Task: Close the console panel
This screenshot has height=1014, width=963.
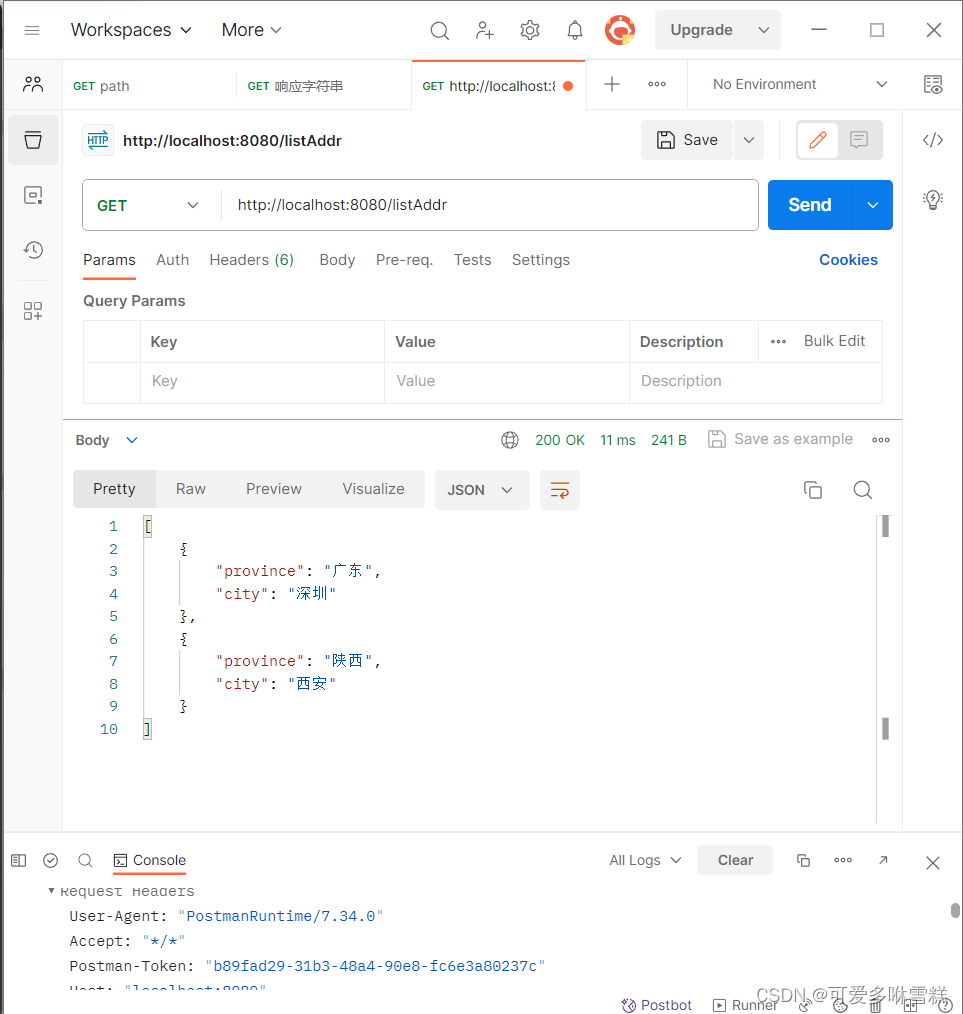Action: (933, 863)
